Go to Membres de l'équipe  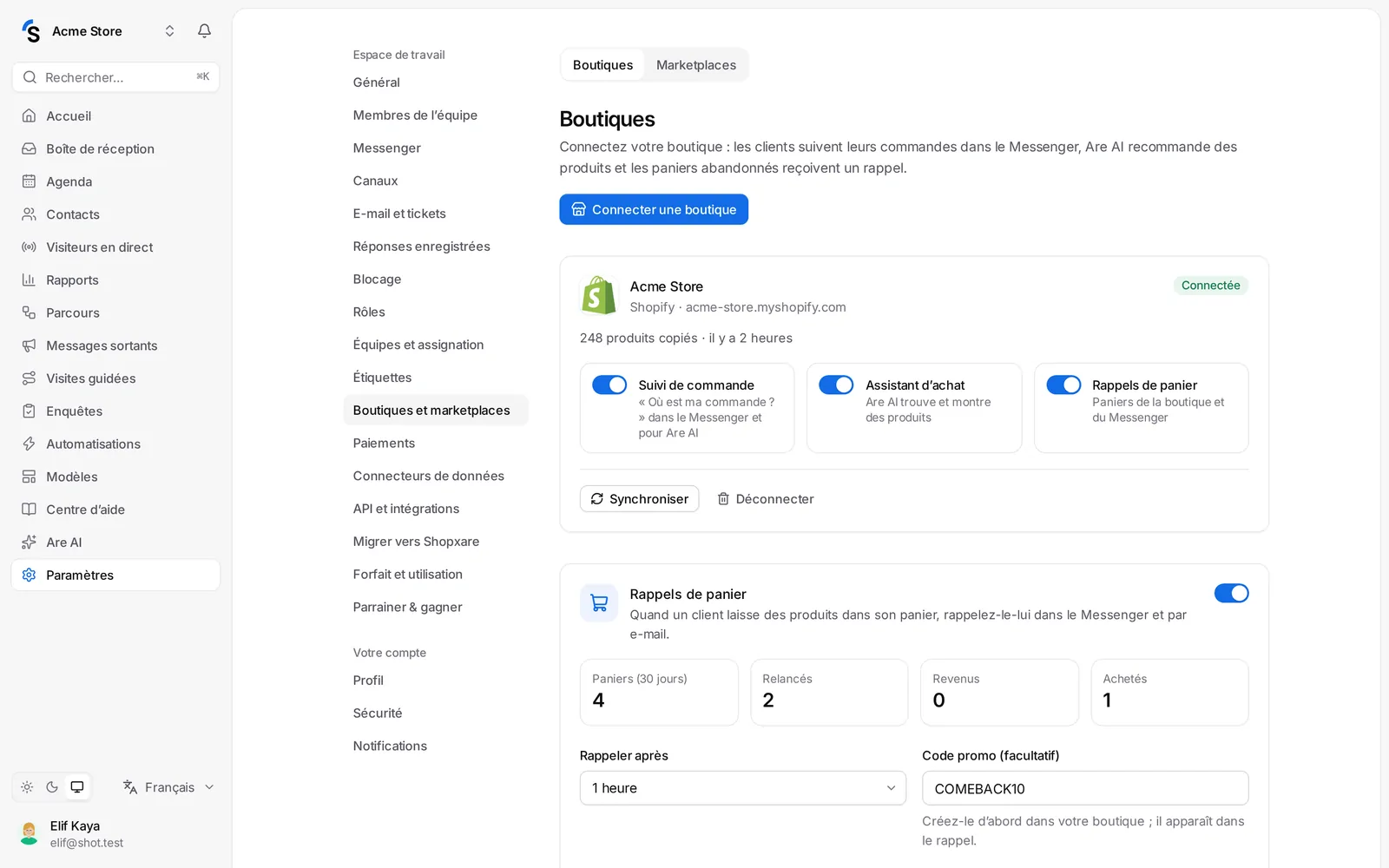pyautogui.click(x=415, y=115)
